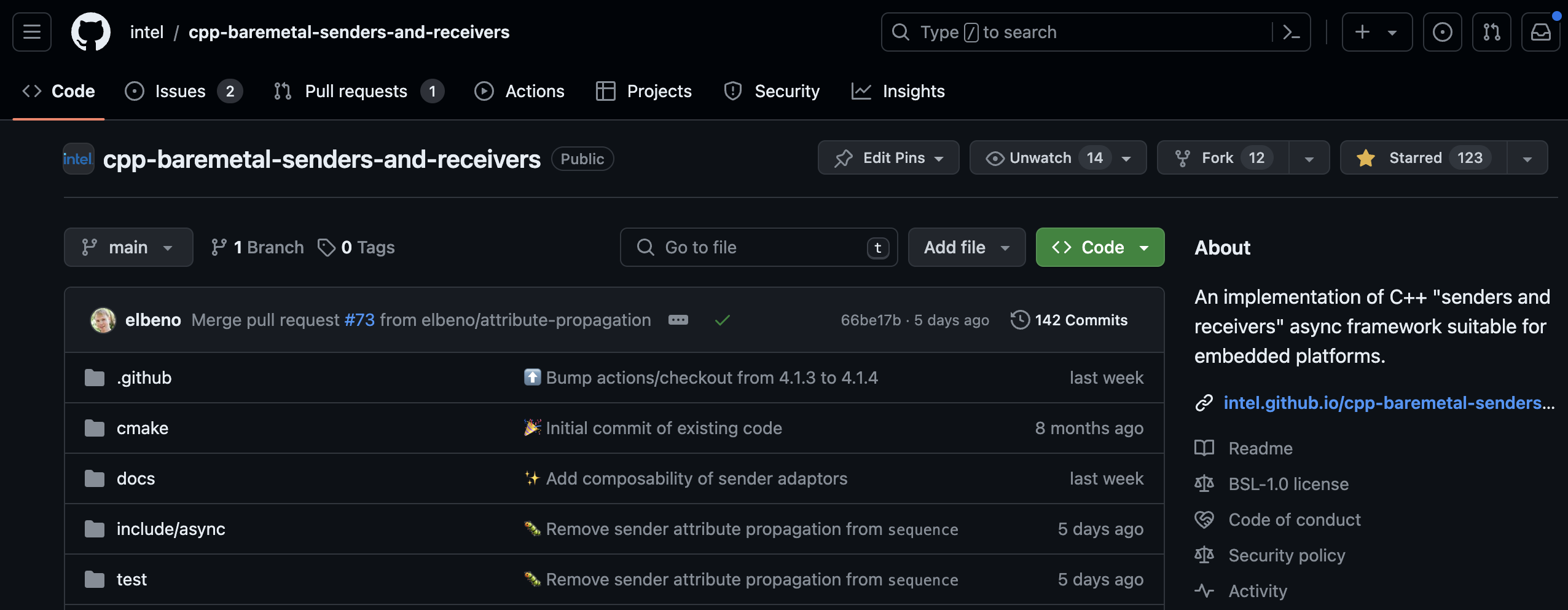Open the pull requests icon in header
Image resolution: width=1568 pixels, height=610 pixels.
tap(1492, 32)
